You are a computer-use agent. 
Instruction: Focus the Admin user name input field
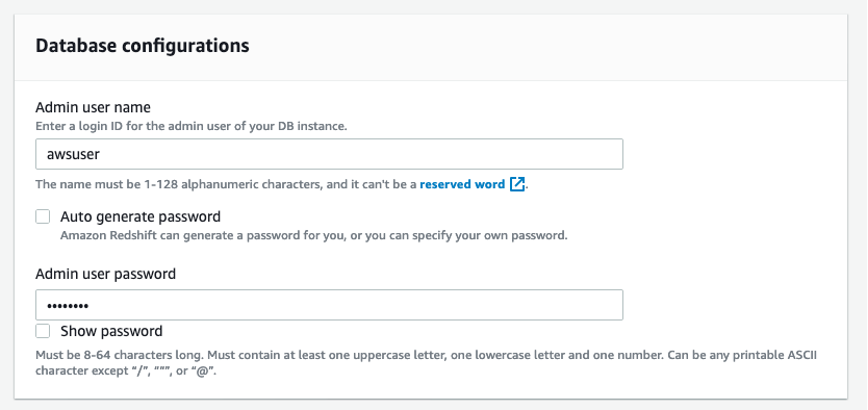329,154
